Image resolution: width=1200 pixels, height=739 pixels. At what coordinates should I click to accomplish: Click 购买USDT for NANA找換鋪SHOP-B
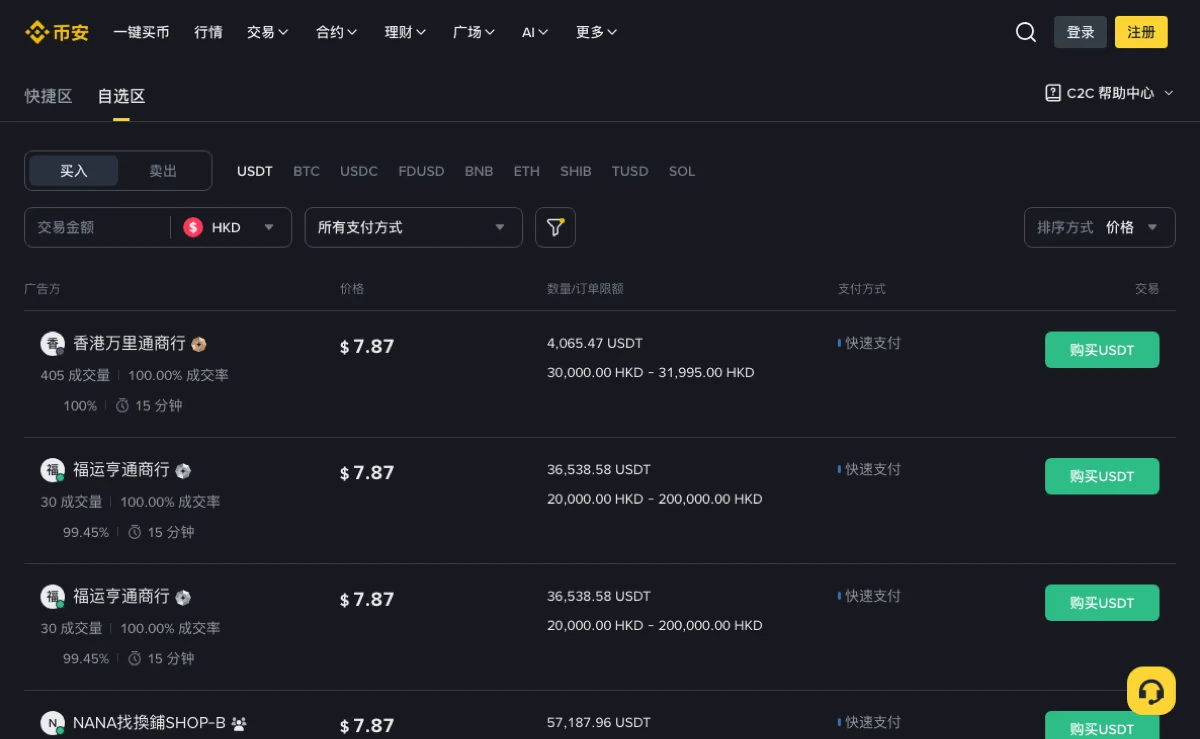tap(1102, 726)
